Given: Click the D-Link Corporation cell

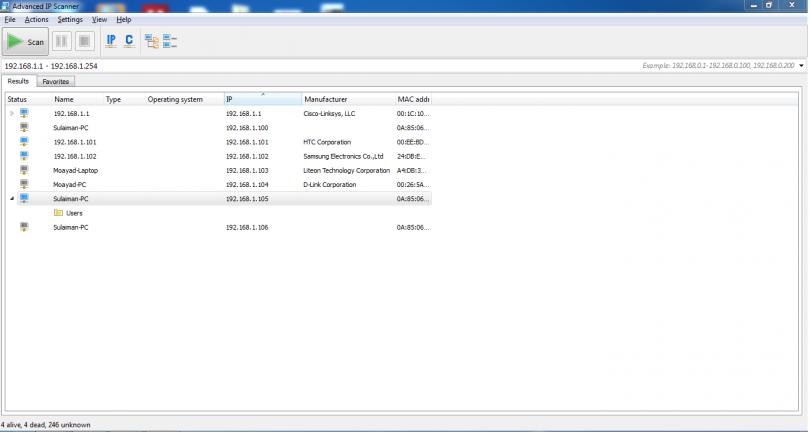Looking at the screenshot, I should 330,184.
